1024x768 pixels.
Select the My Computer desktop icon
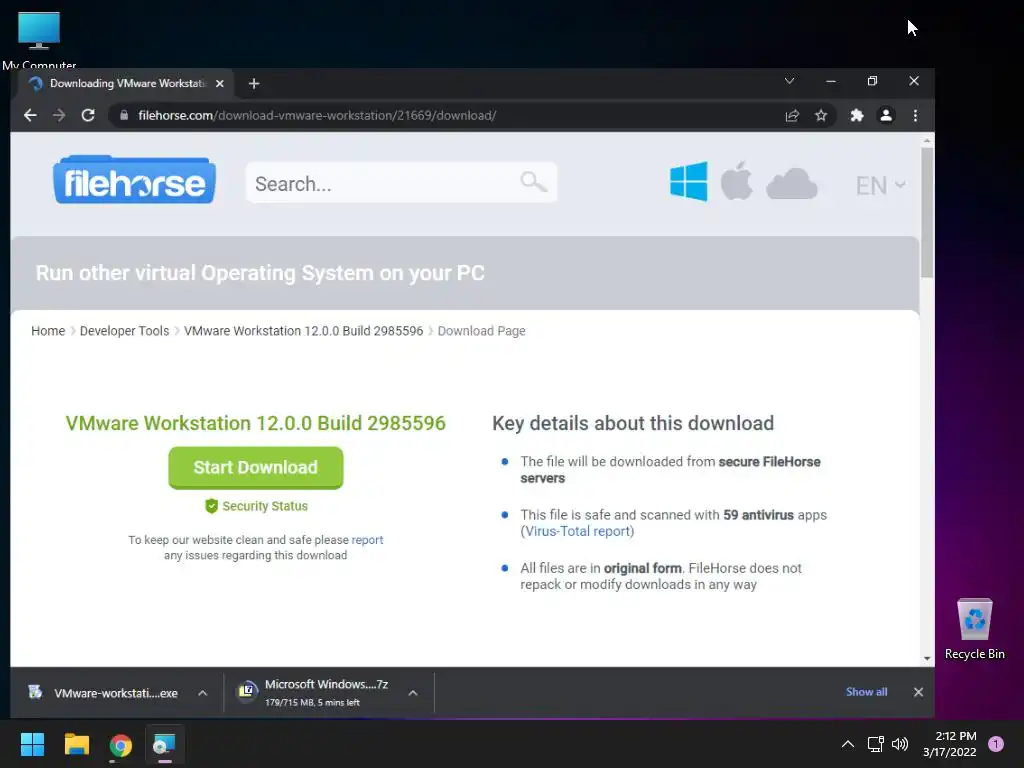[39, 39]
